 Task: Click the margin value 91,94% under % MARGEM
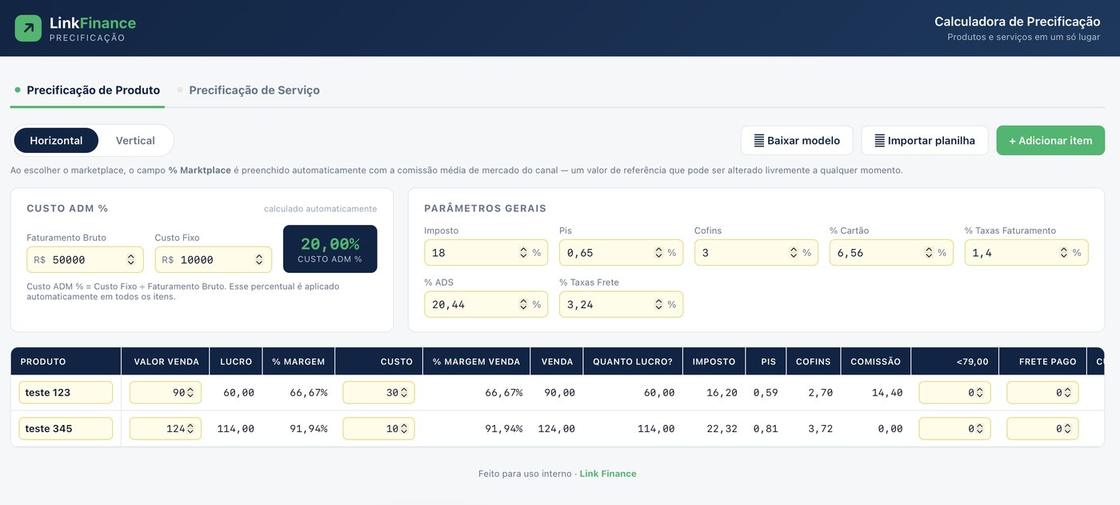309,429
